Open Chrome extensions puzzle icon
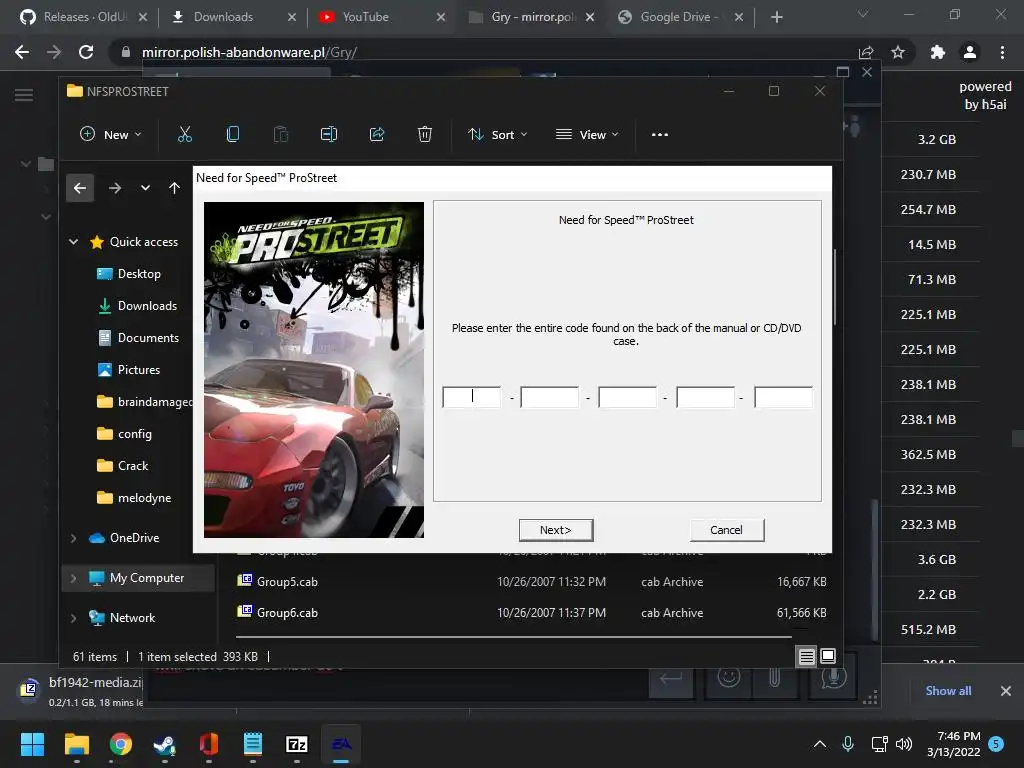The width and height of the screenshot is (1024, 768). click(938, 52)
